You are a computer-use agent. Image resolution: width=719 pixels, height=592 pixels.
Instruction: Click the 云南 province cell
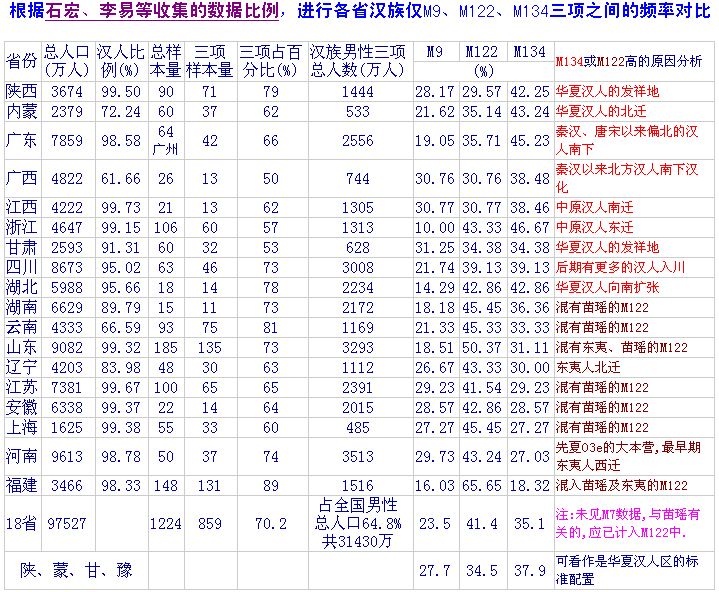coord(21,327)
